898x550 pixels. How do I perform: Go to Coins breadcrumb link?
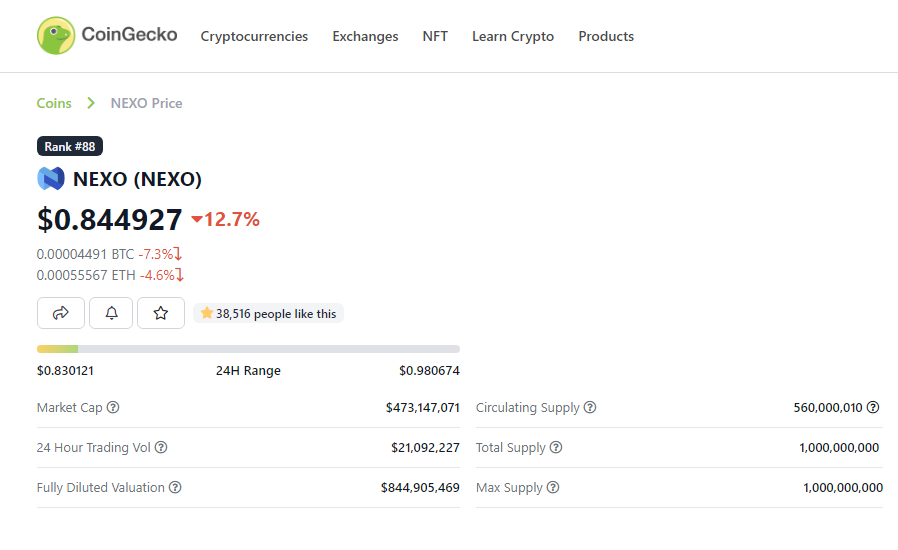tap(54, 103)
